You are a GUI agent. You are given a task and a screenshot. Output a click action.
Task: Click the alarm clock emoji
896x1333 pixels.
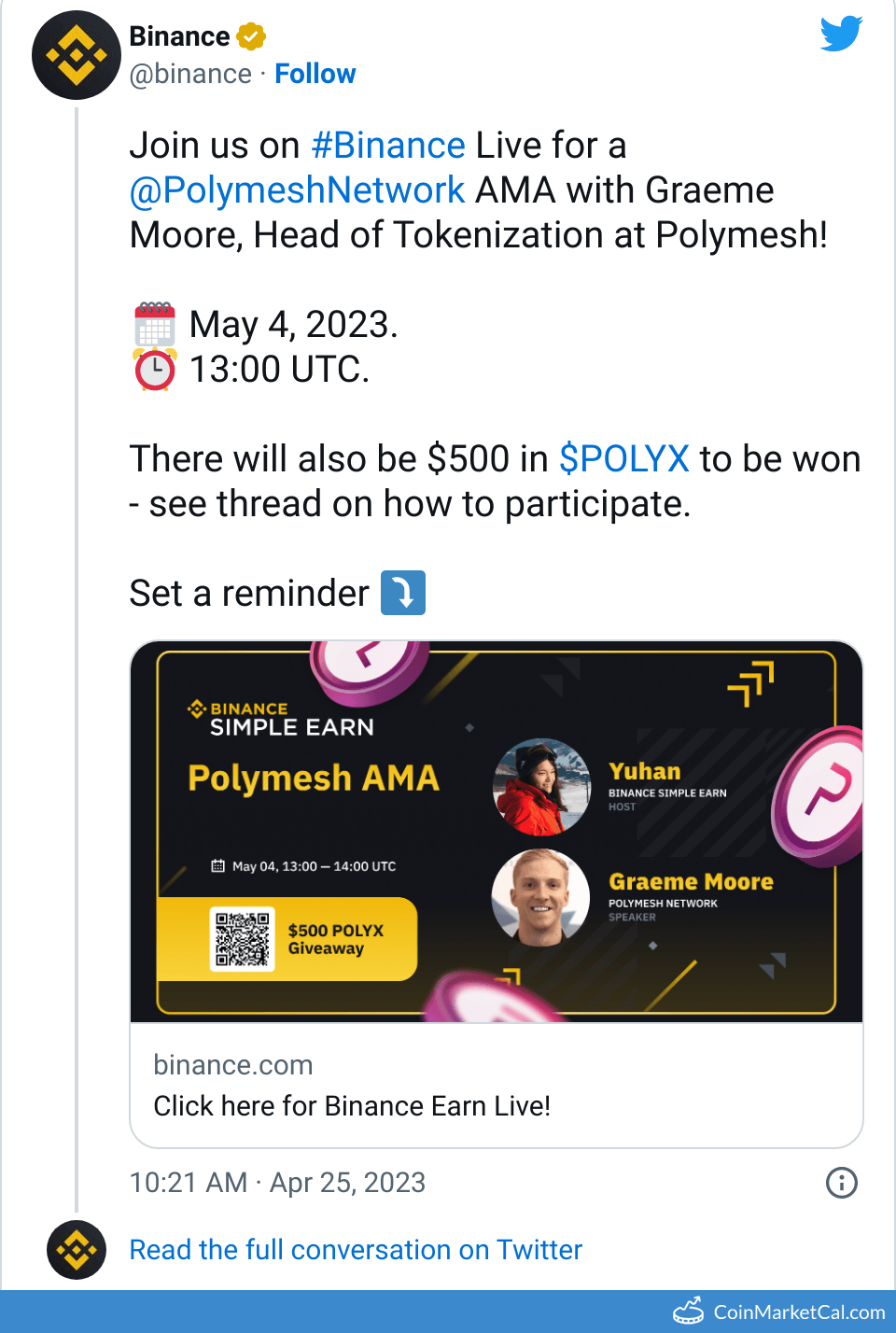(155, 369)
